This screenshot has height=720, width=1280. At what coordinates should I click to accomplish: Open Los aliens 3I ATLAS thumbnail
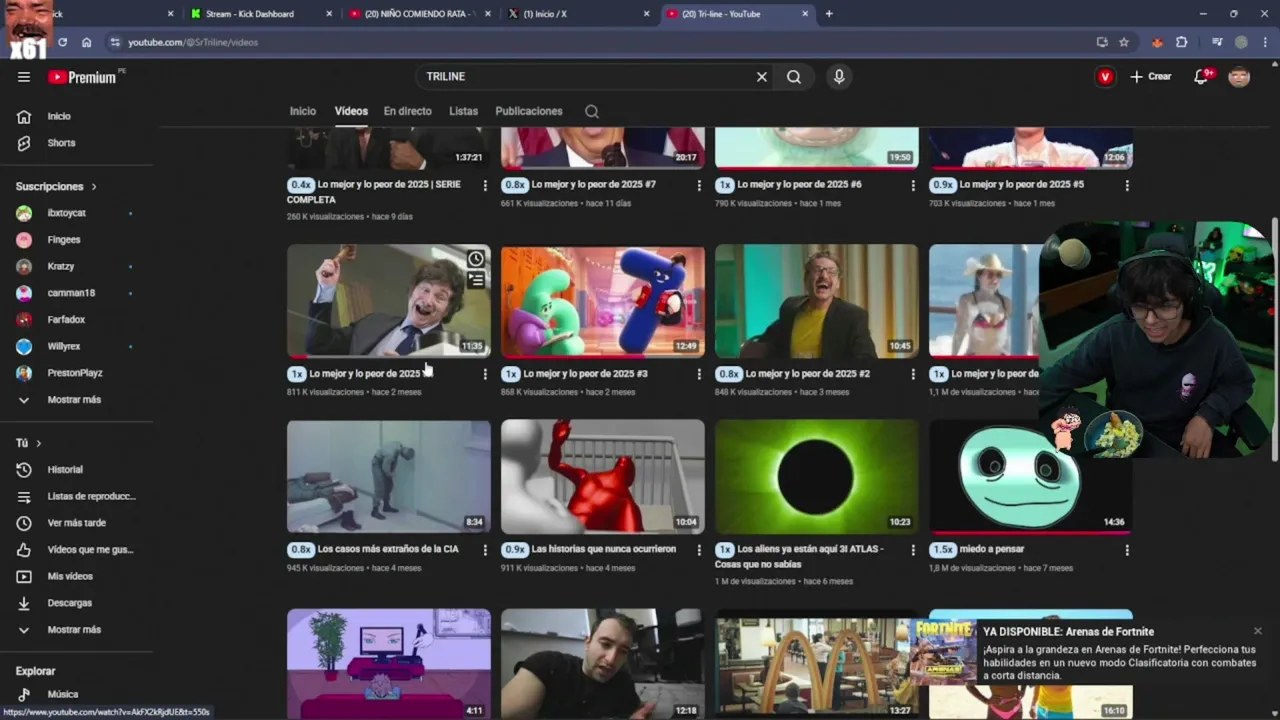click(817, 477)
